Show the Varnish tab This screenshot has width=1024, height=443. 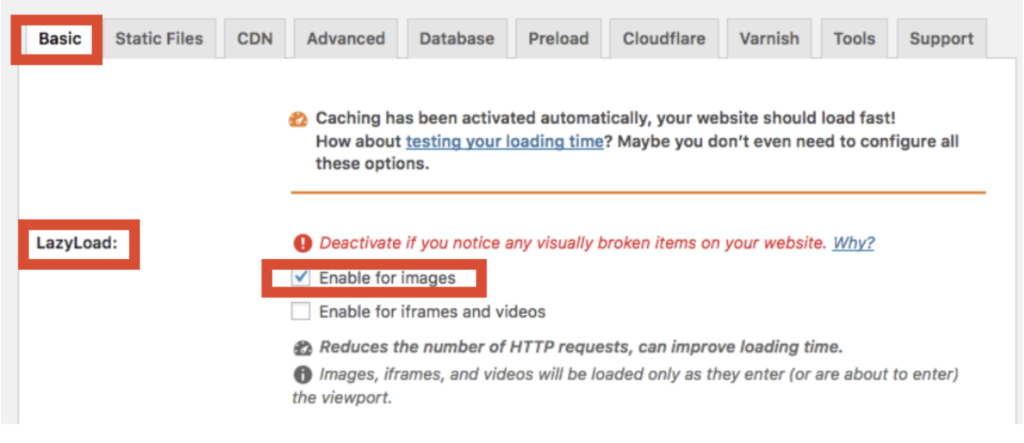coord(769,39)
